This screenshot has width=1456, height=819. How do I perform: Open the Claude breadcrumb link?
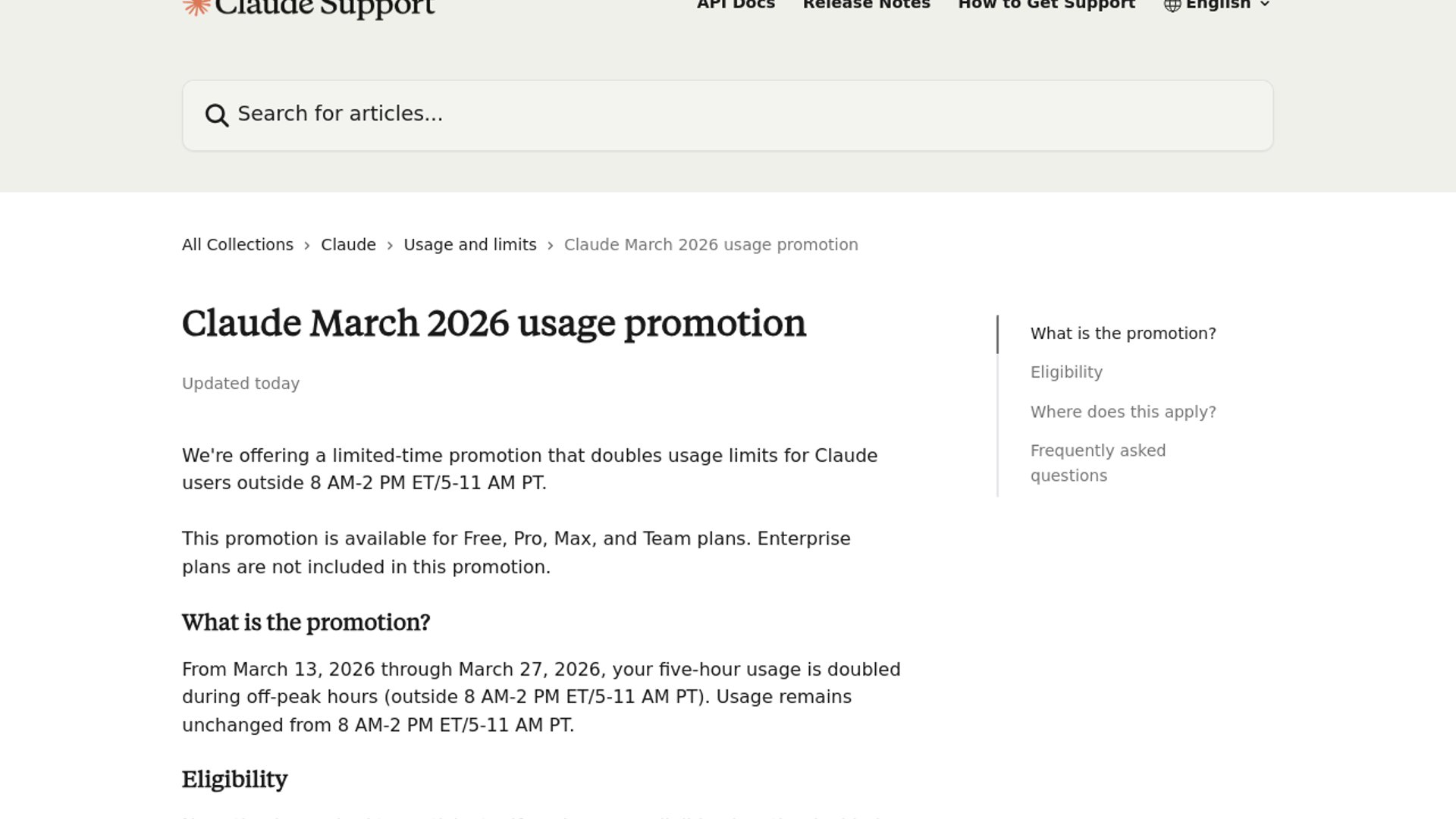point(348,245)
